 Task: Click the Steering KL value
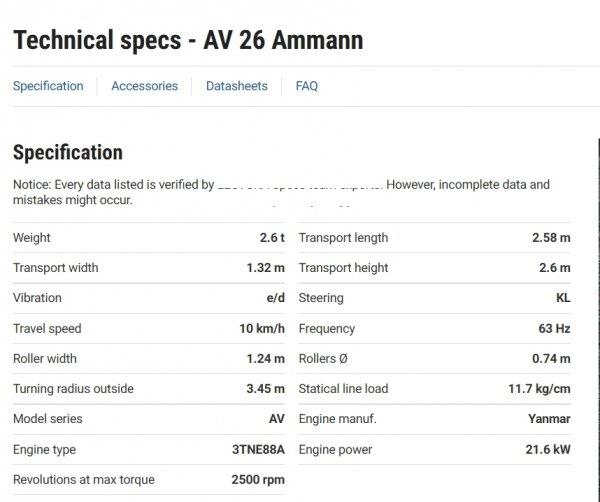click(563, 298)
